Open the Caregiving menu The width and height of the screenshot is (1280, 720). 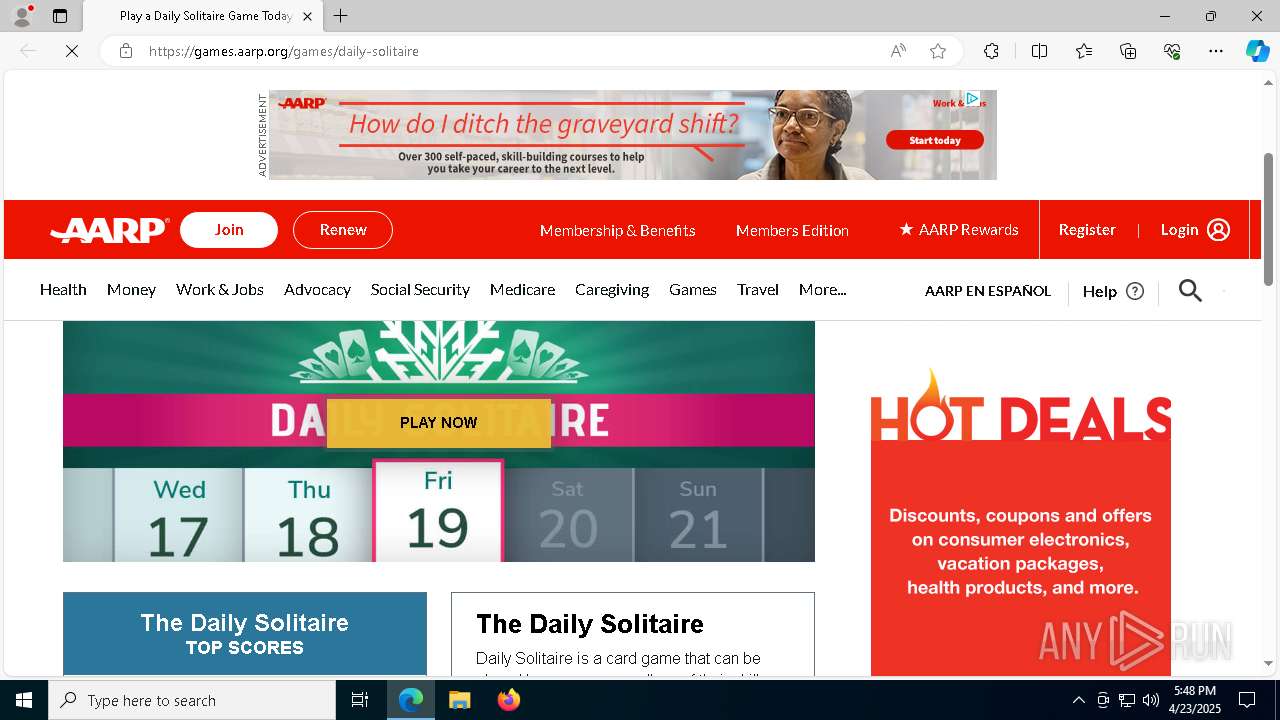pyautogui.click(x=612, y=289)
